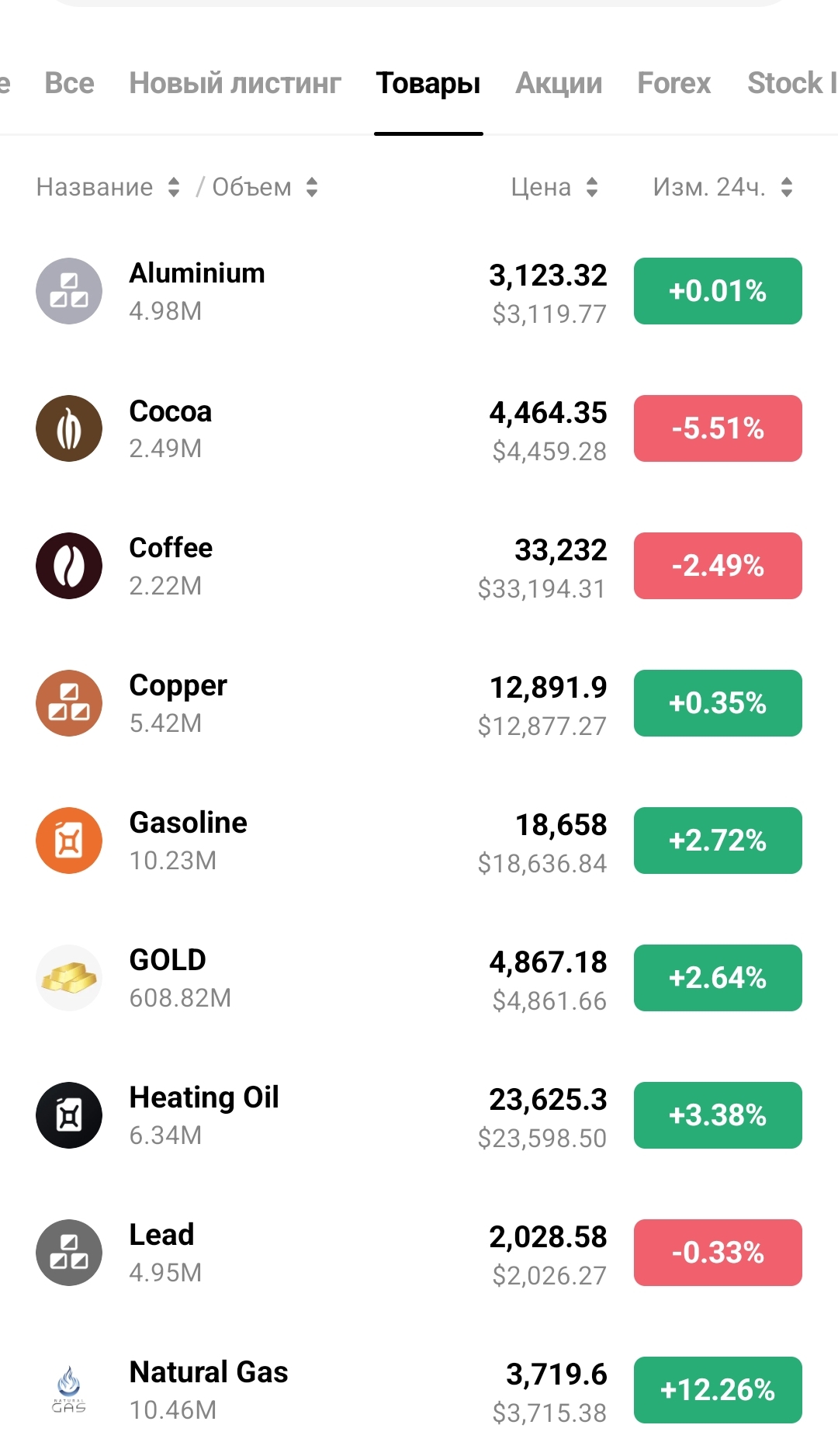This screenshot has height=1456, width=838.
Task: Sort by Изм. 24ч. arrows
Action: [787, 187]
